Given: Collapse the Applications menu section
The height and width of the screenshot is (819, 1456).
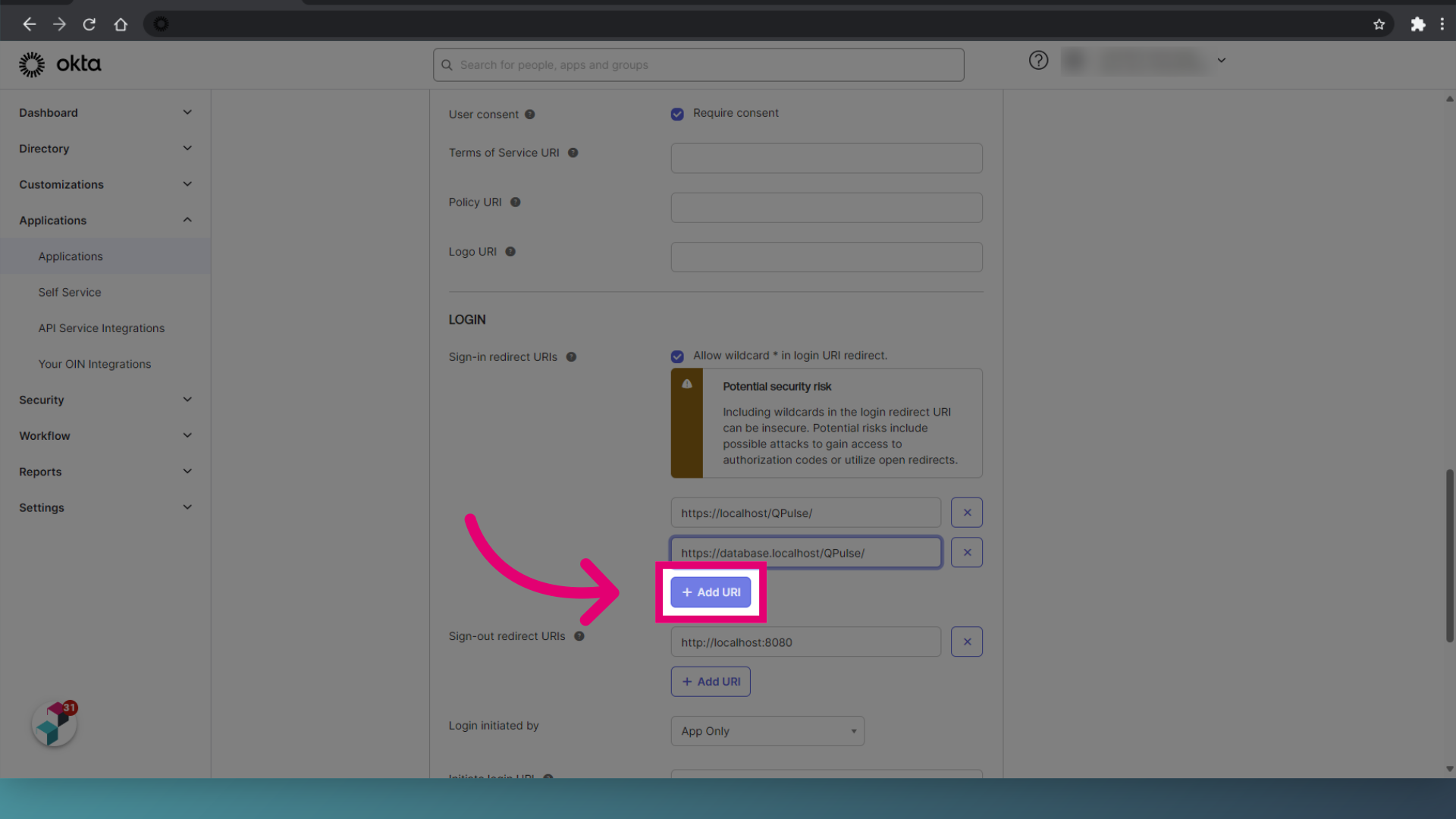Looking at the screenshot, I should click(105, 220).
